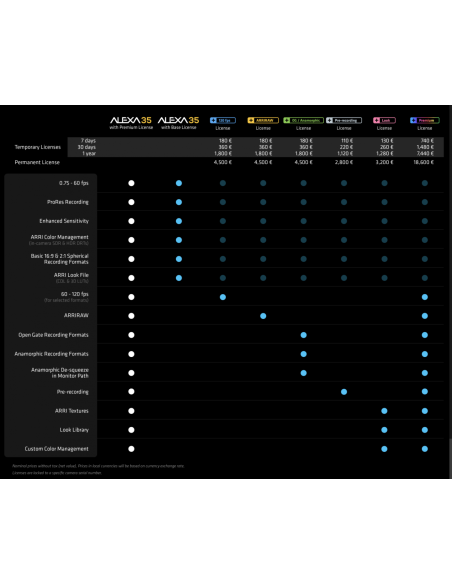The width and height of the screenshot is (452, 584).
Task: Click the Anamorphic Recording Formats label
Action: 51,354
